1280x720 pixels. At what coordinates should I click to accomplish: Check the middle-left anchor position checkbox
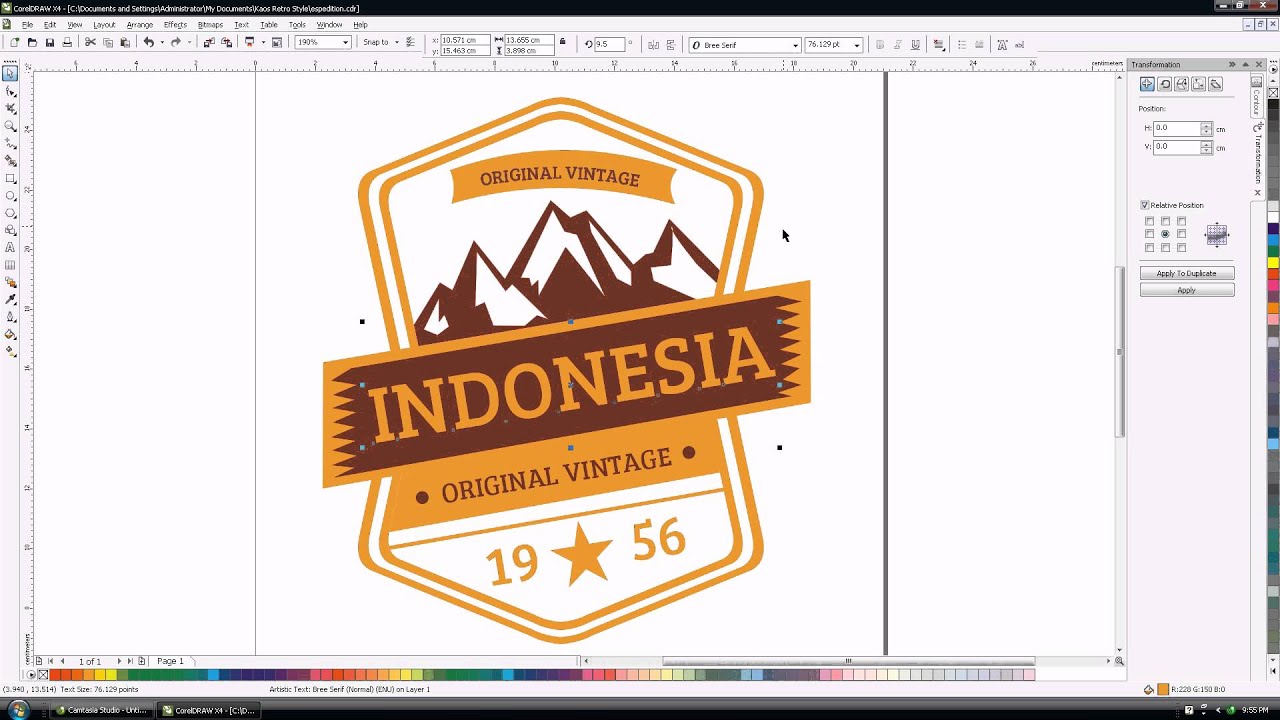coord(1149,234)
